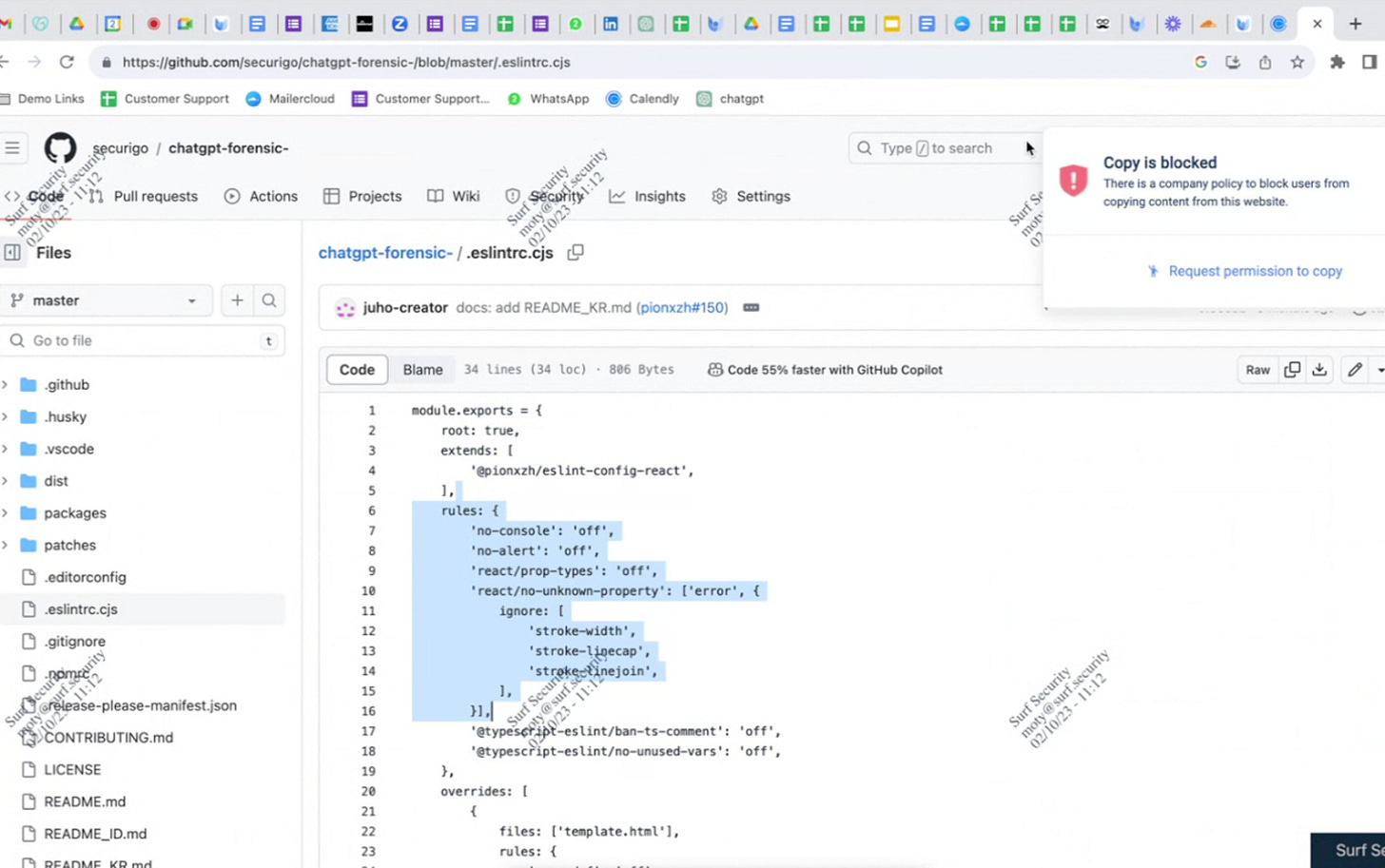Open the Calendly bookmark
1385x868 pixels.
643,99
